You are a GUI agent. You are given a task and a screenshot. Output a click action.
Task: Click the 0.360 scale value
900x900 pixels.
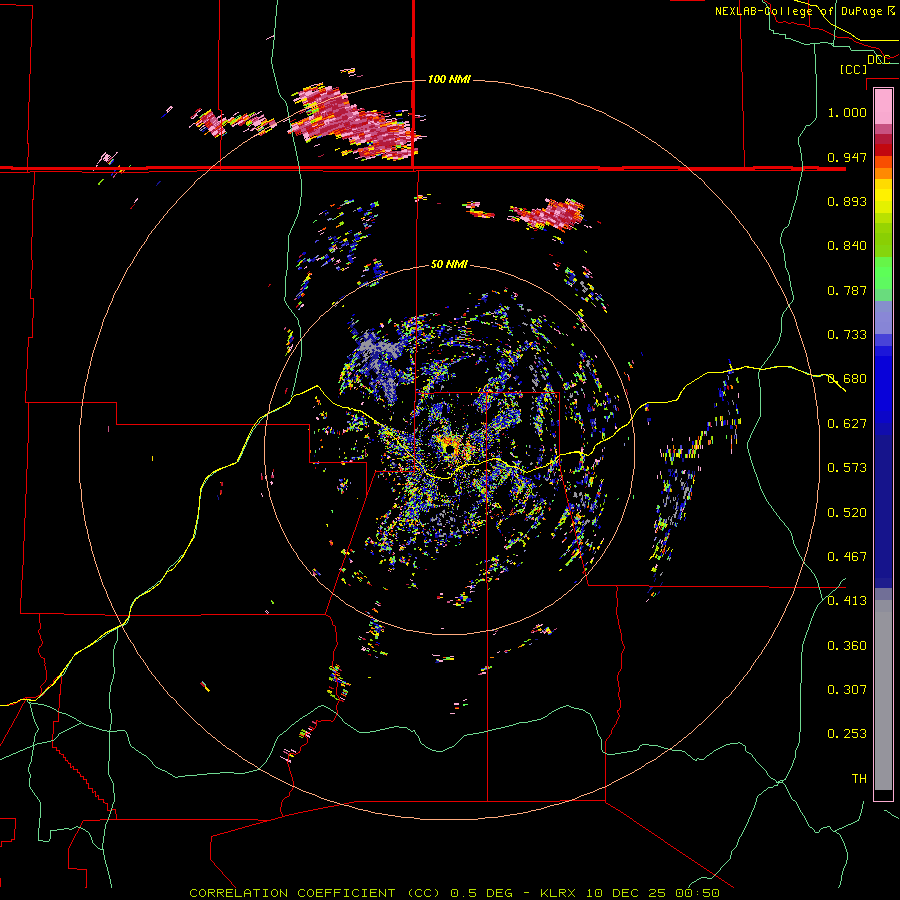[x=847, y=646]
